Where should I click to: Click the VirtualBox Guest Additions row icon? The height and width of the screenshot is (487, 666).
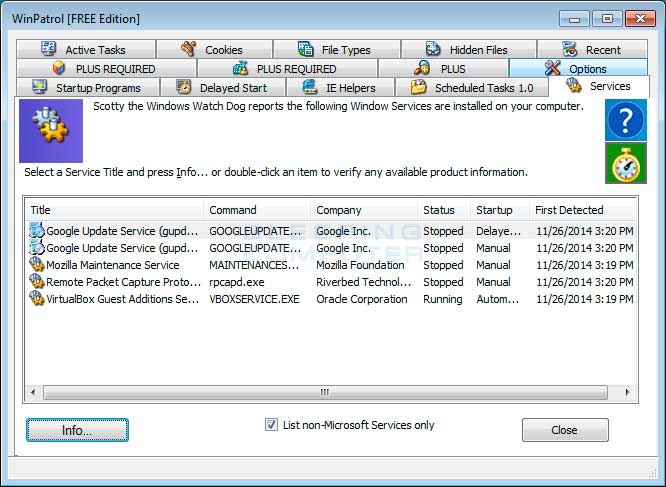(x=37, y=298)
